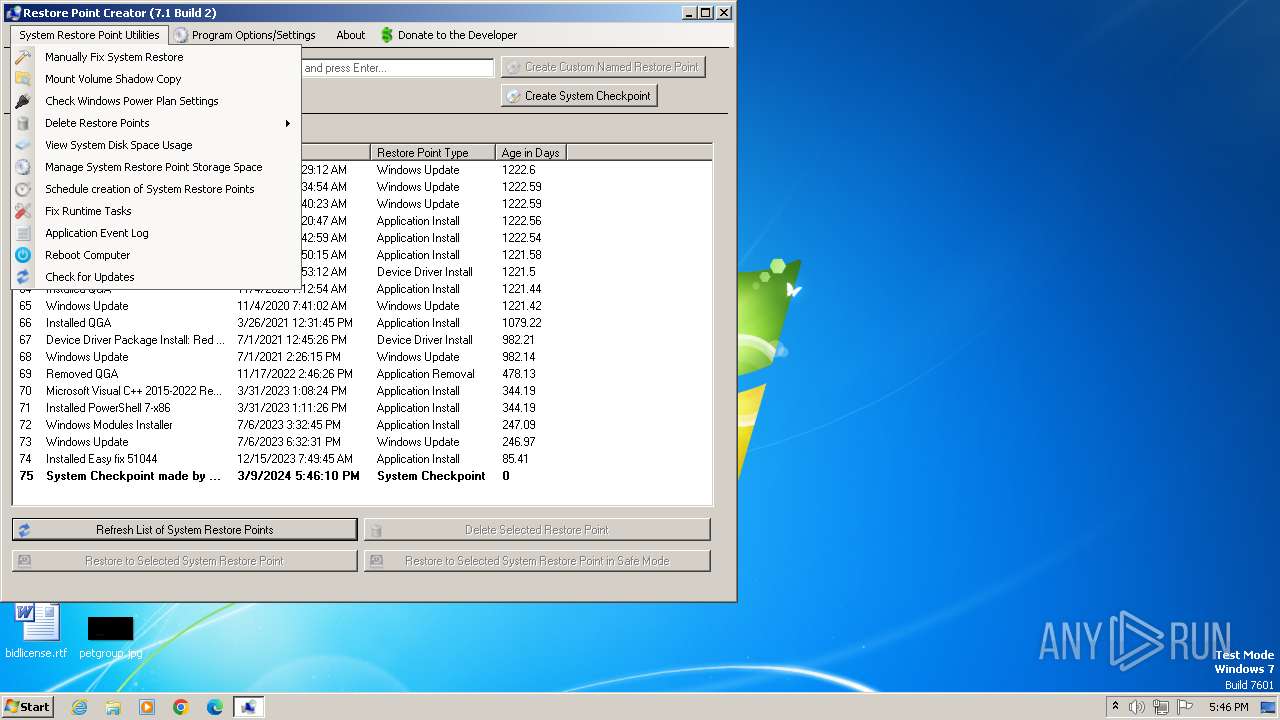The height and width of the screenshot is (720, 1280).
Task: Click the restore point name input field
Action: pyautogui.click(x=397, y=68)
